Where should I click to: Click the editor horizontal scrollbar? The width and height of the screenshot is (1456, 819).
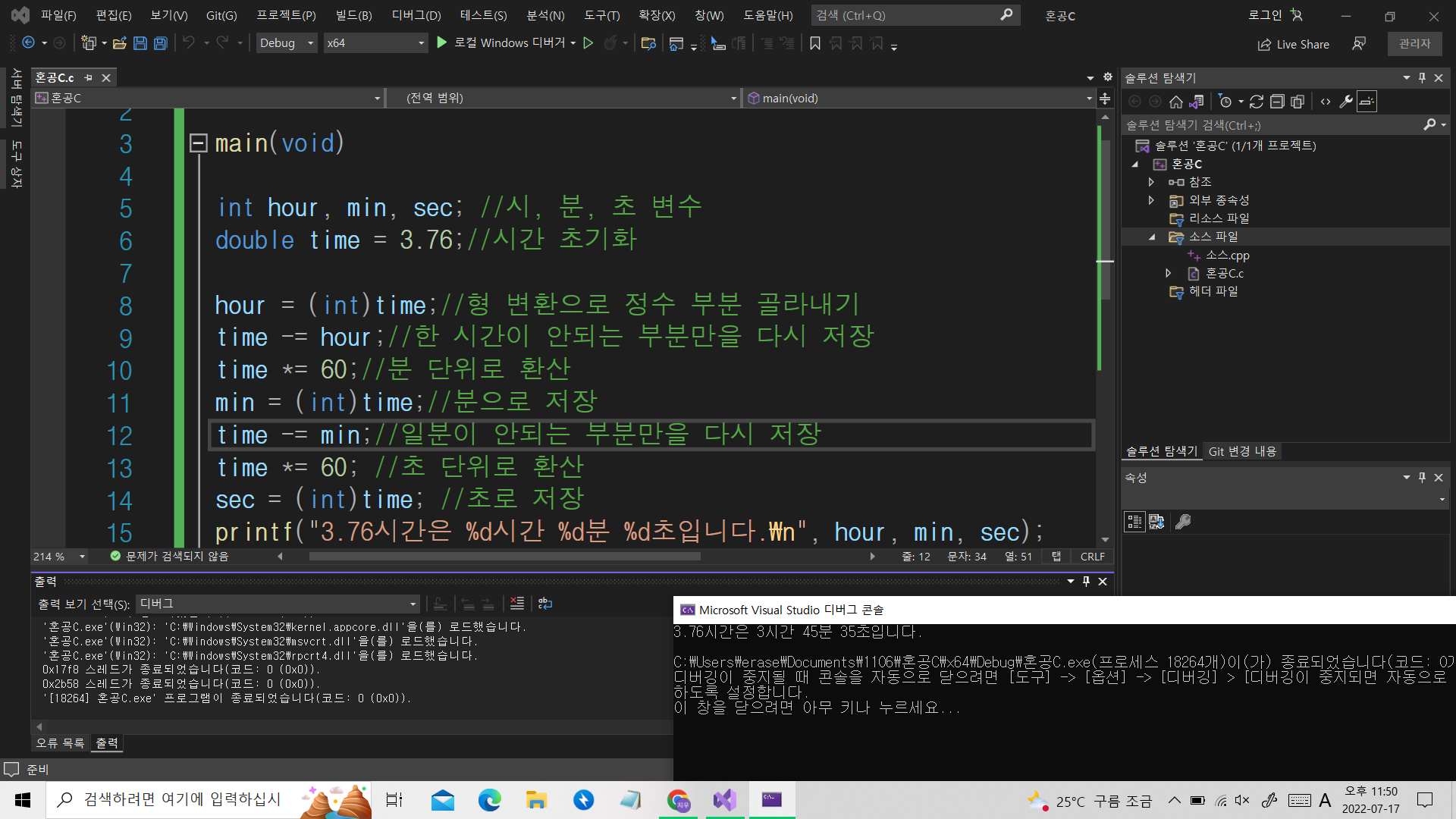click(x=504, y=557)
